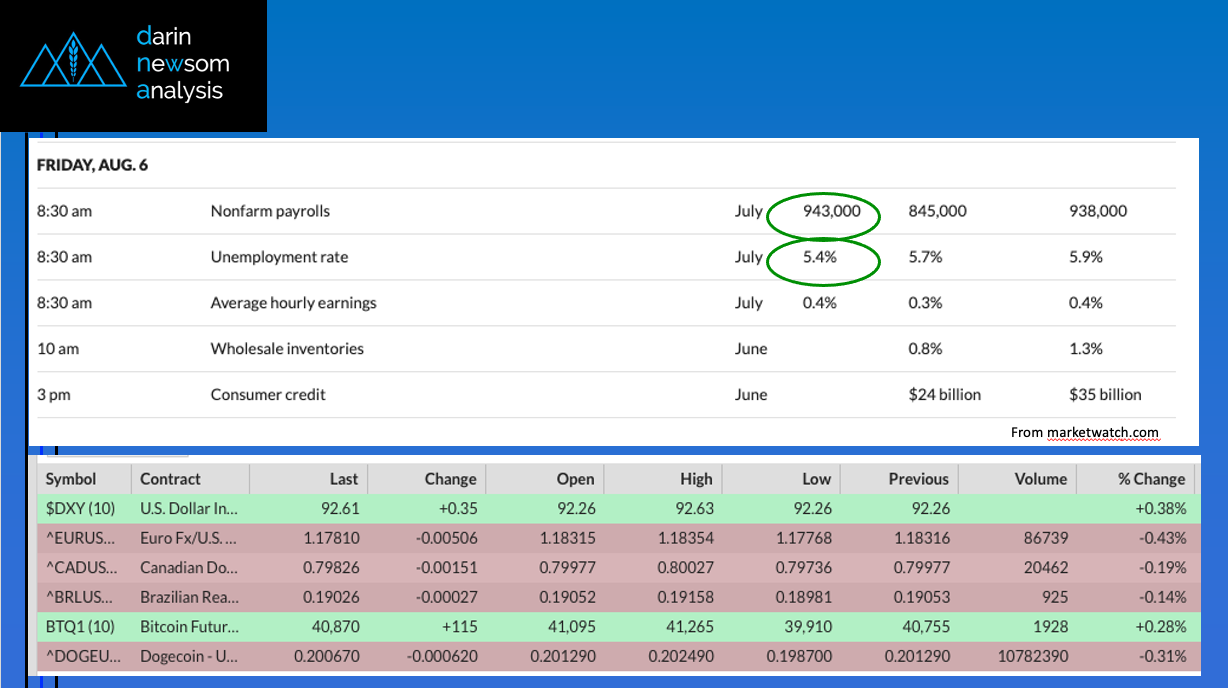The image size is (1228, 688).
Task: Open the marketwatch.com source link
Action: 1102,433
